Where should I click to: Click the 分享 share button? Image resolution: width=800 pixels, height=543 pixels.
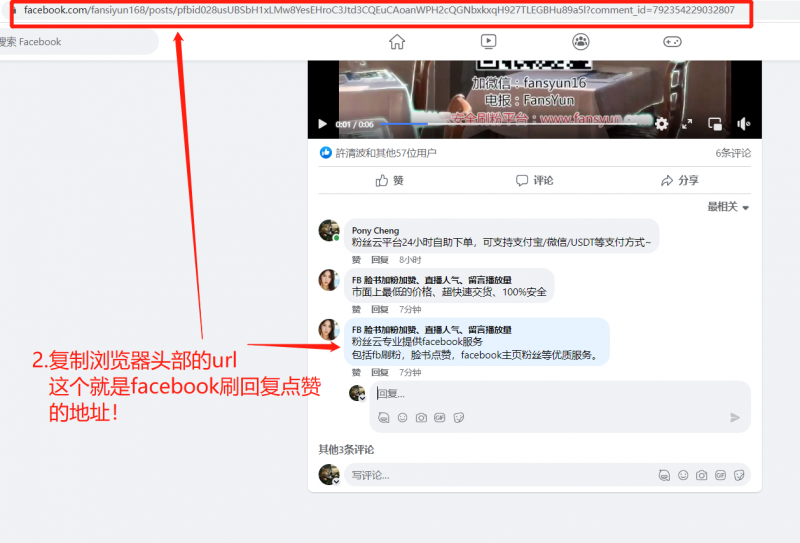679,180
